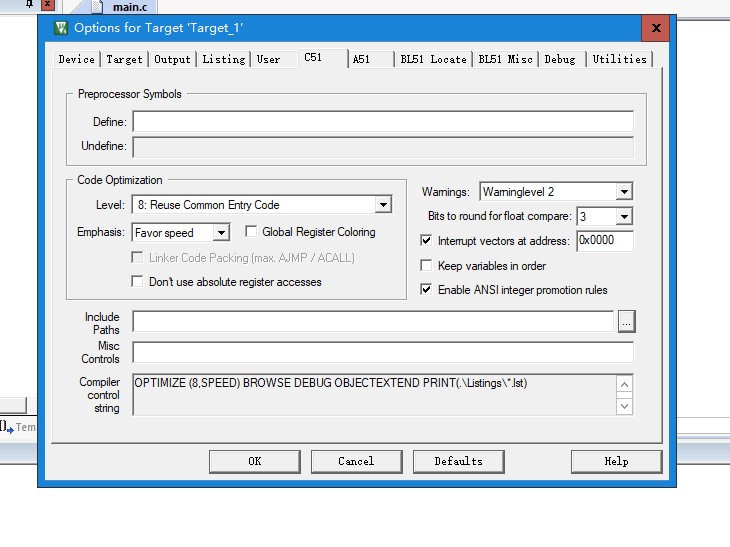Select the User tab

pos(269,59)
